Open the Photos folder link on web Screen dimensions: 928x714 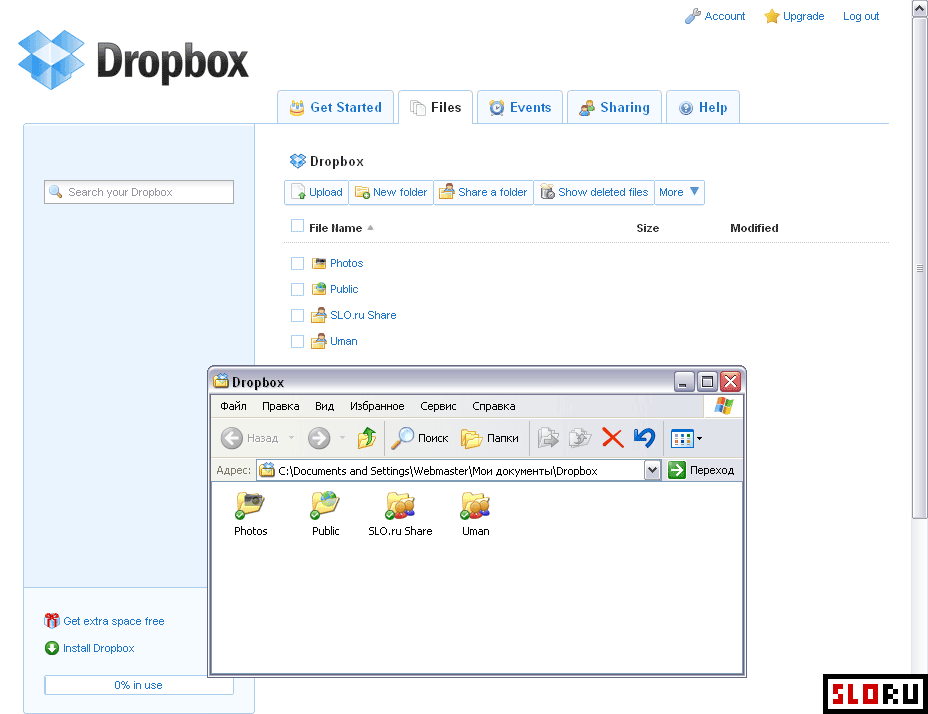point(347,263)
